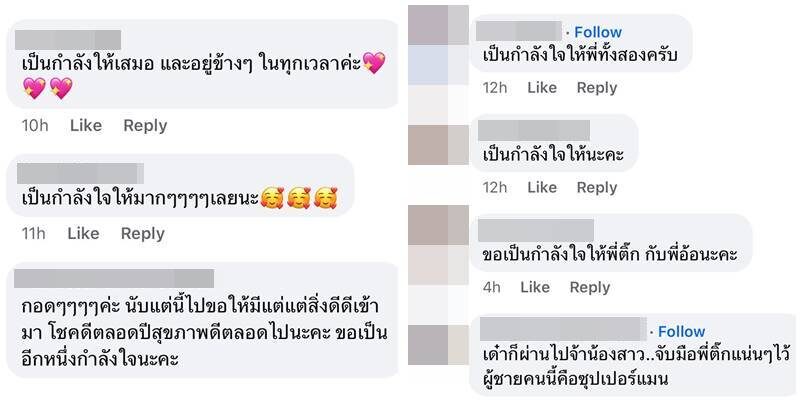Open blurred name above bottom left comment
This screenshot has height=404, width=800.
(x=114, y=279)
